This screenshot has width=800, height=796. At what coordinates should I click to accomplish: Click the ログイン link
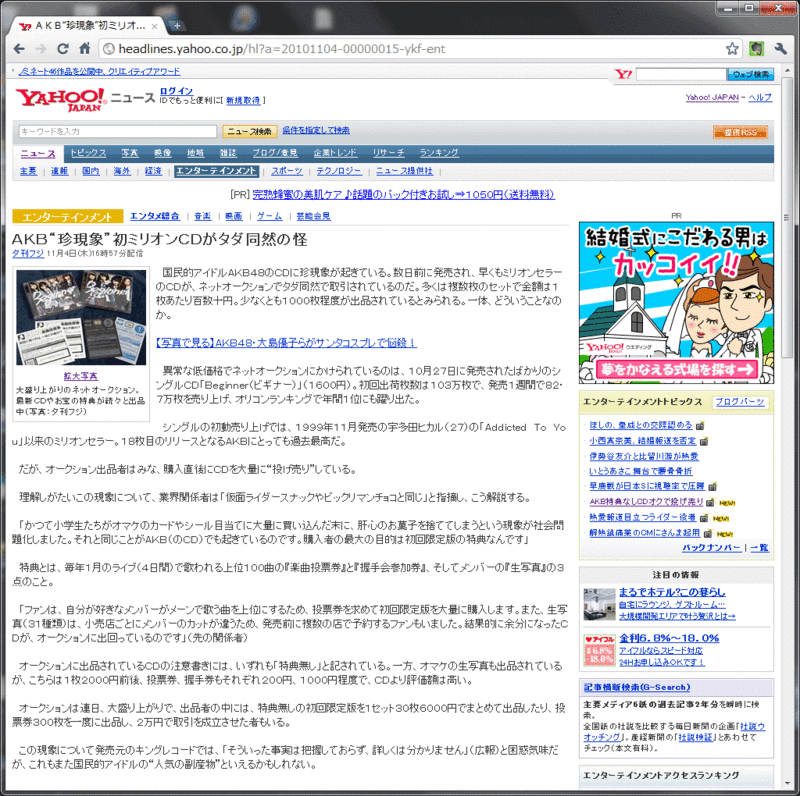(176, 91)
